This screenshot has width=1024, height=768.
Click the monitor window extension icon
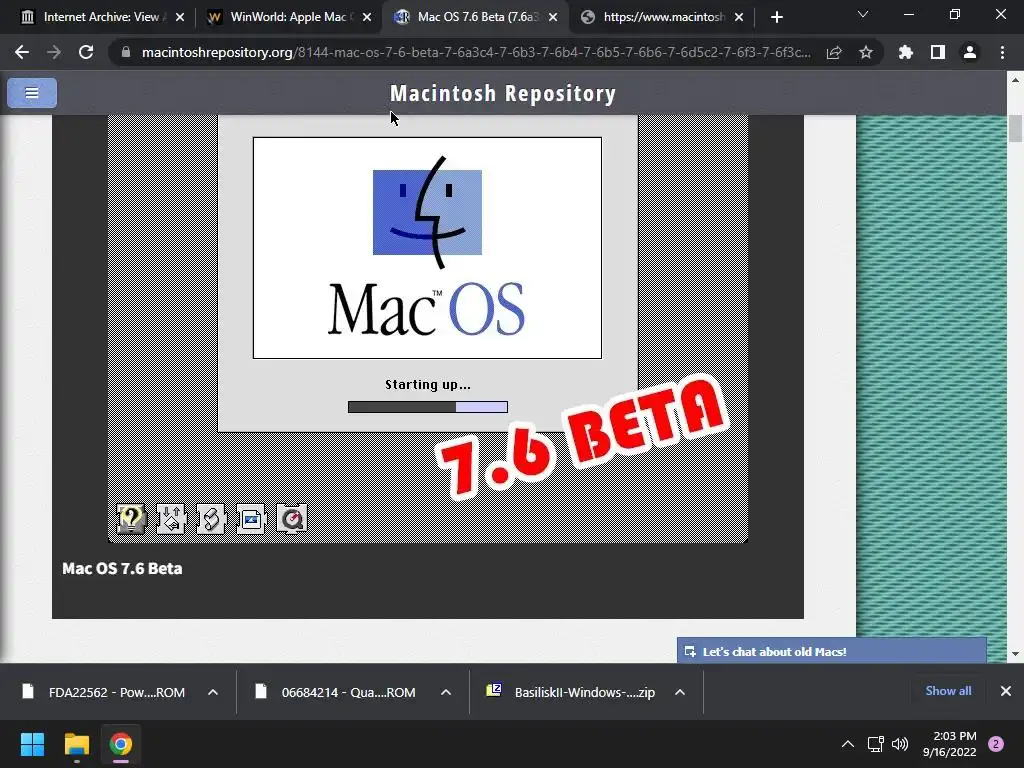(251, 519)
